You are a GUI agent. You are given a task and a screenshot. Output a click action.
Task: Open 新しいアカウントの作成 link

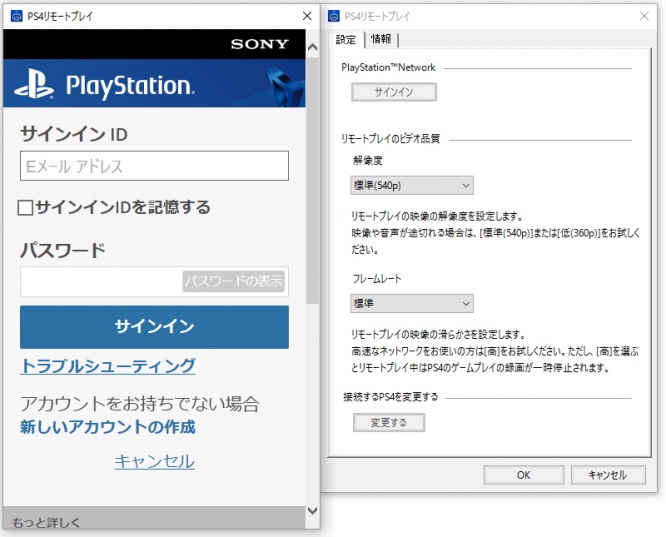point(108,427)
